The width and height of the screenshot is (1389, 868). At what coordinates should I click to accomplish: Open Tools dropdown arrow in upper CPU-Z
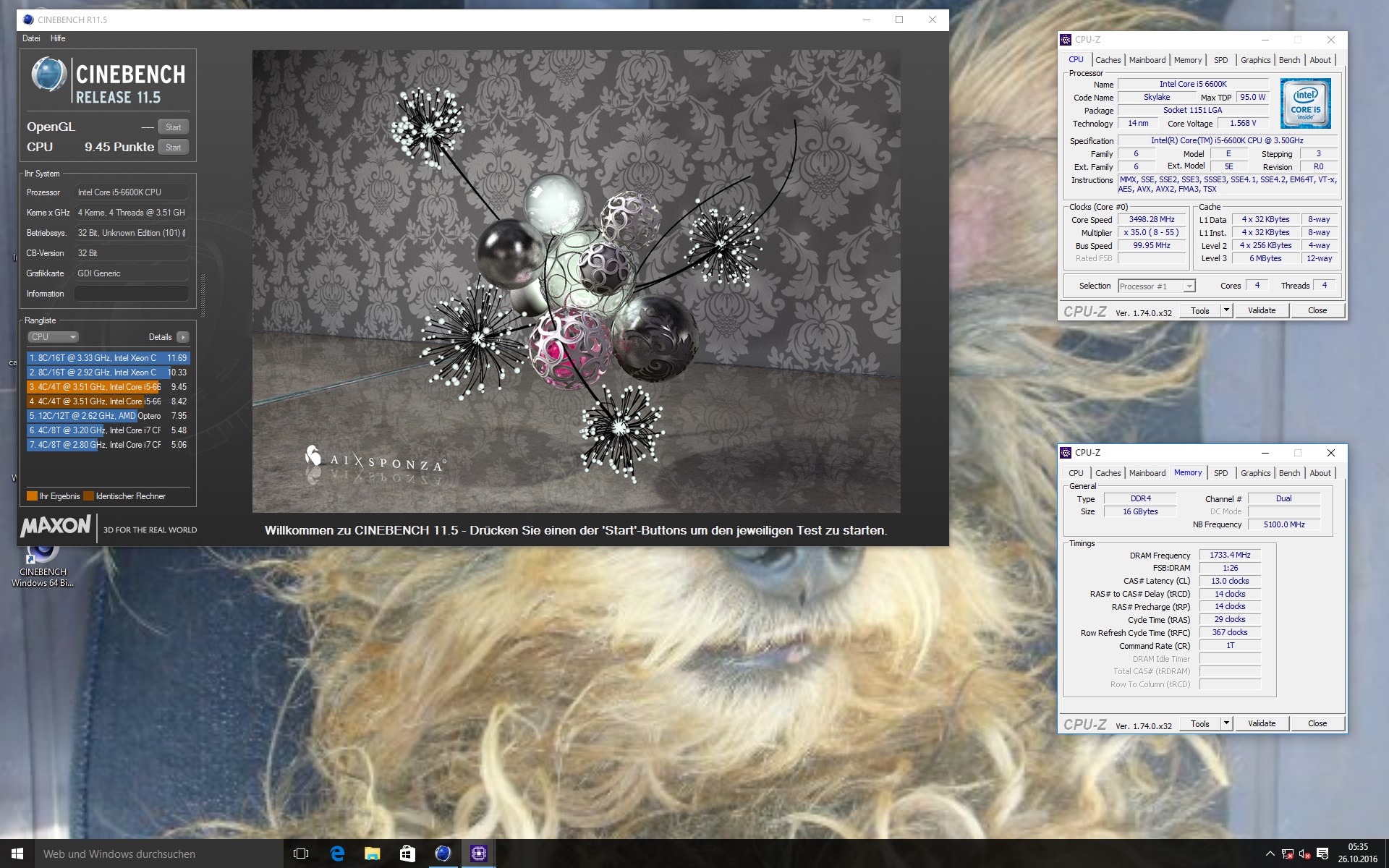tap(1226, 311)
